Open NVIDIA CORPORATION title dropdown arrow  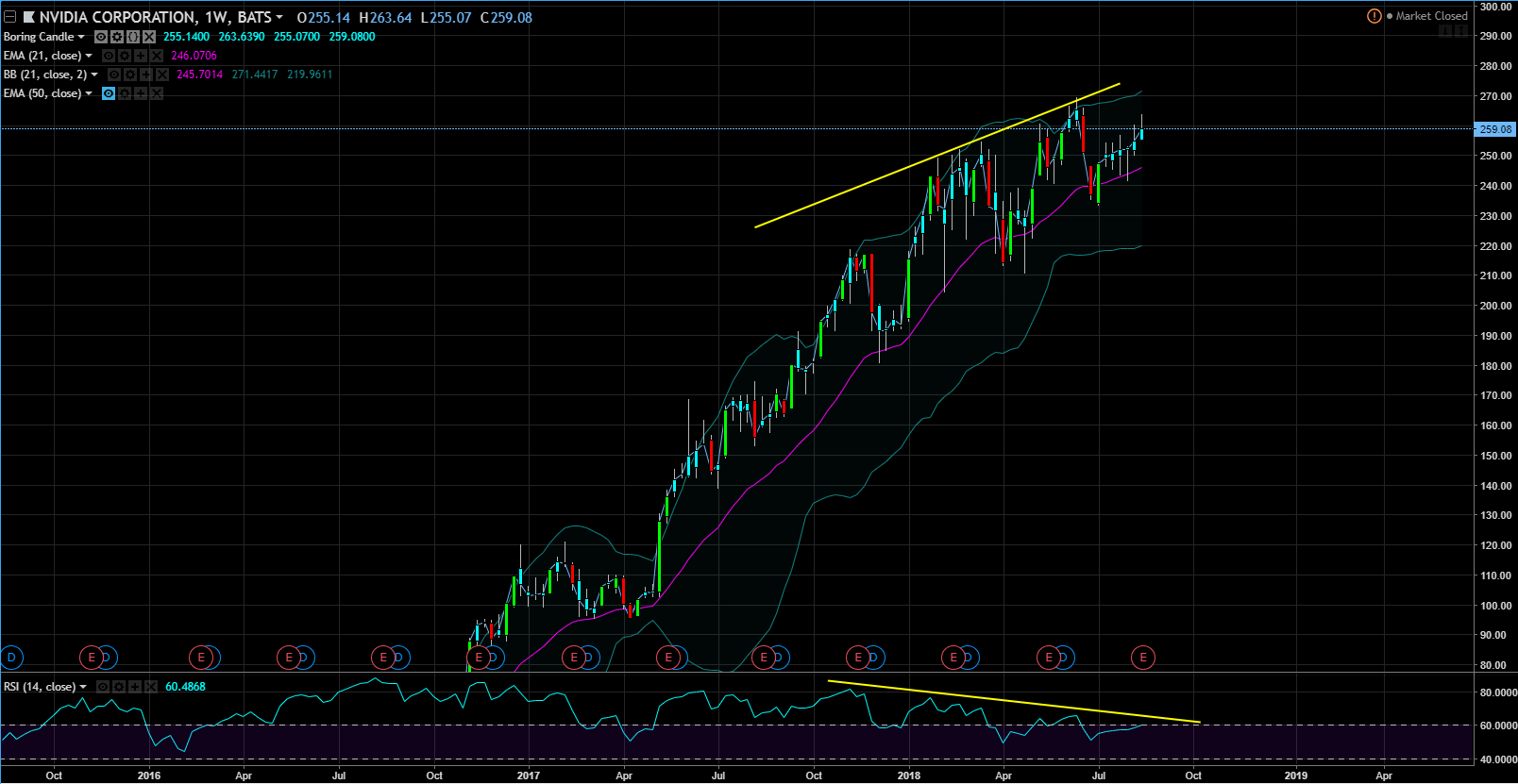pos(279,18)
